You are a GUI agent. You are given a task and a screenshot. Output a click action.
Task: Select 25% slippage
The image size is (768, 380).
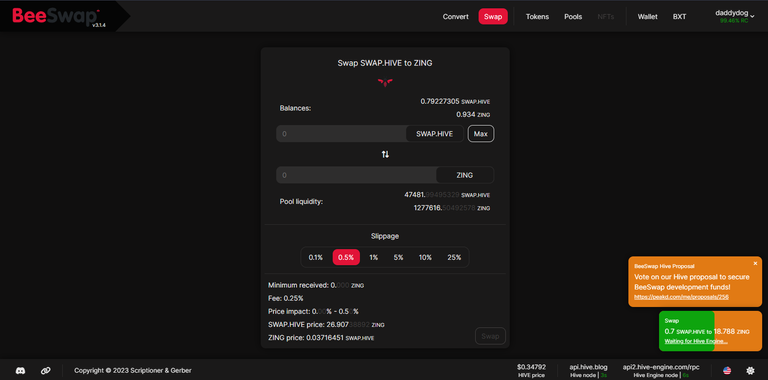tap(454, 258)
